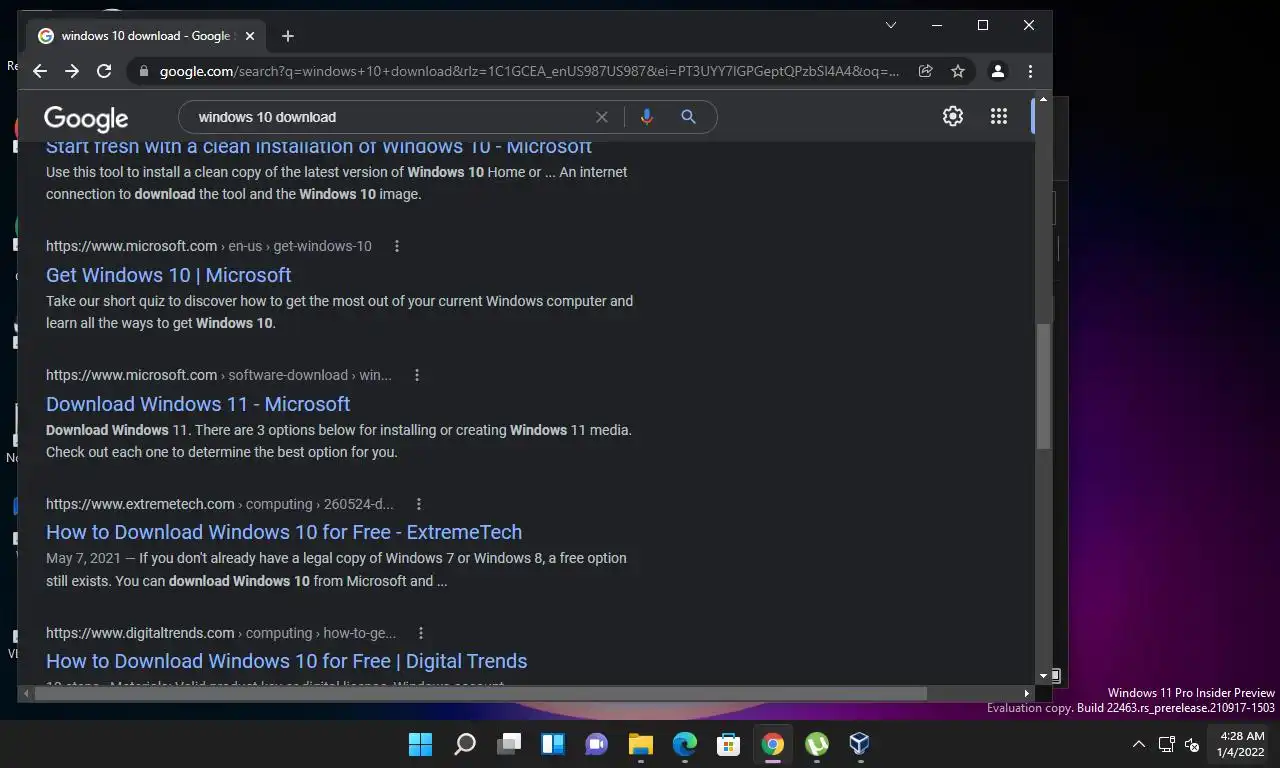Open the clock showing 4:28 AM
This screenshot has height=768, width=1280.
pos(1243,744)
